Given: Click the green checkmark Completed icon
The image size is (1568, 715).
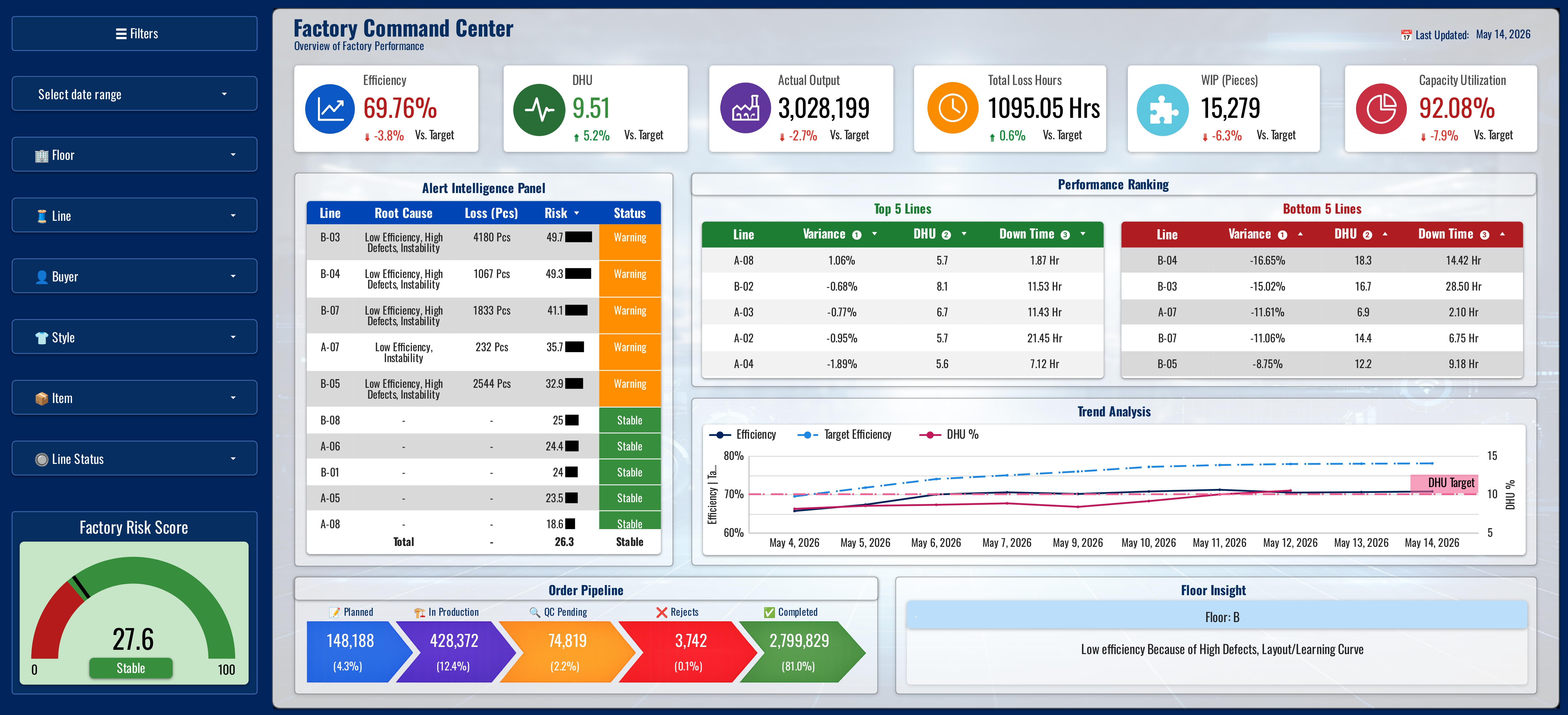Looking at the screenshot, I should [769, 612].
